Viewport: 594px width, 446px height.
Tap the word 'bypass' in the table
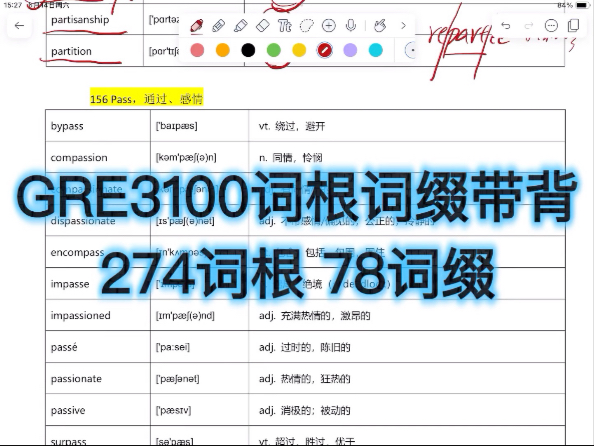(67, 126)
